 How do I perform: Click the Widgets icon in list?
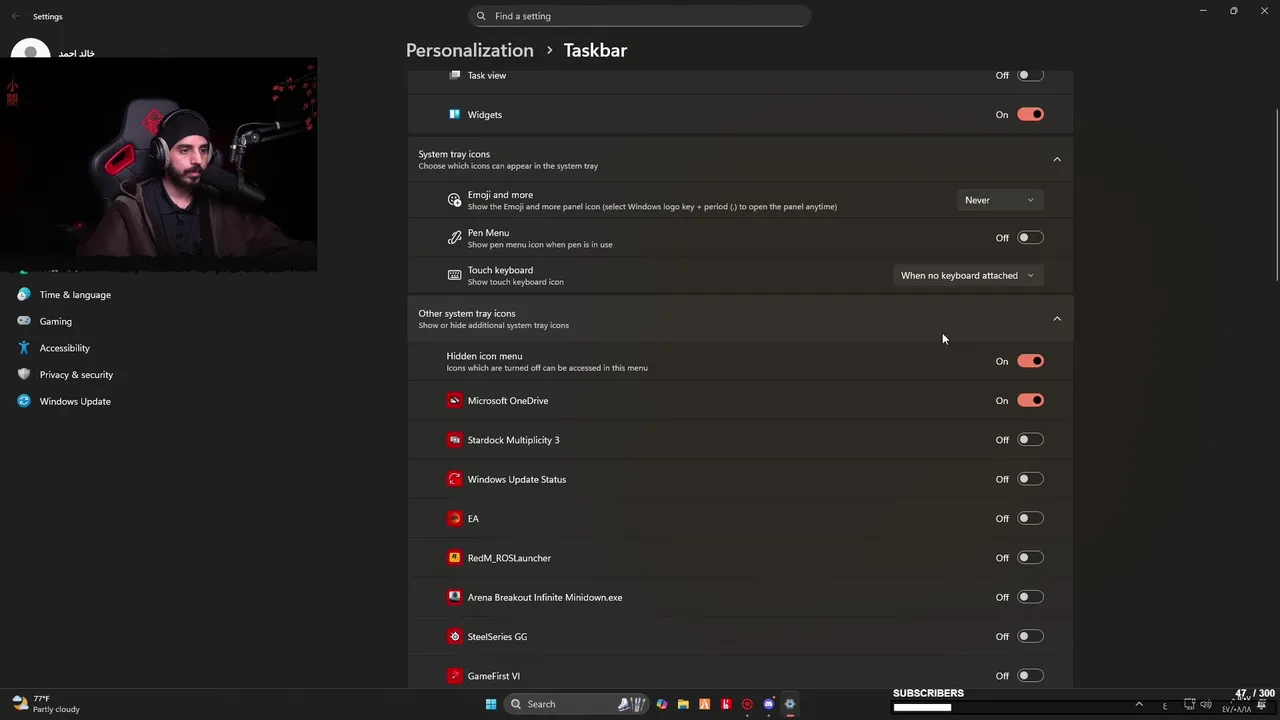[x=455, y=115]
